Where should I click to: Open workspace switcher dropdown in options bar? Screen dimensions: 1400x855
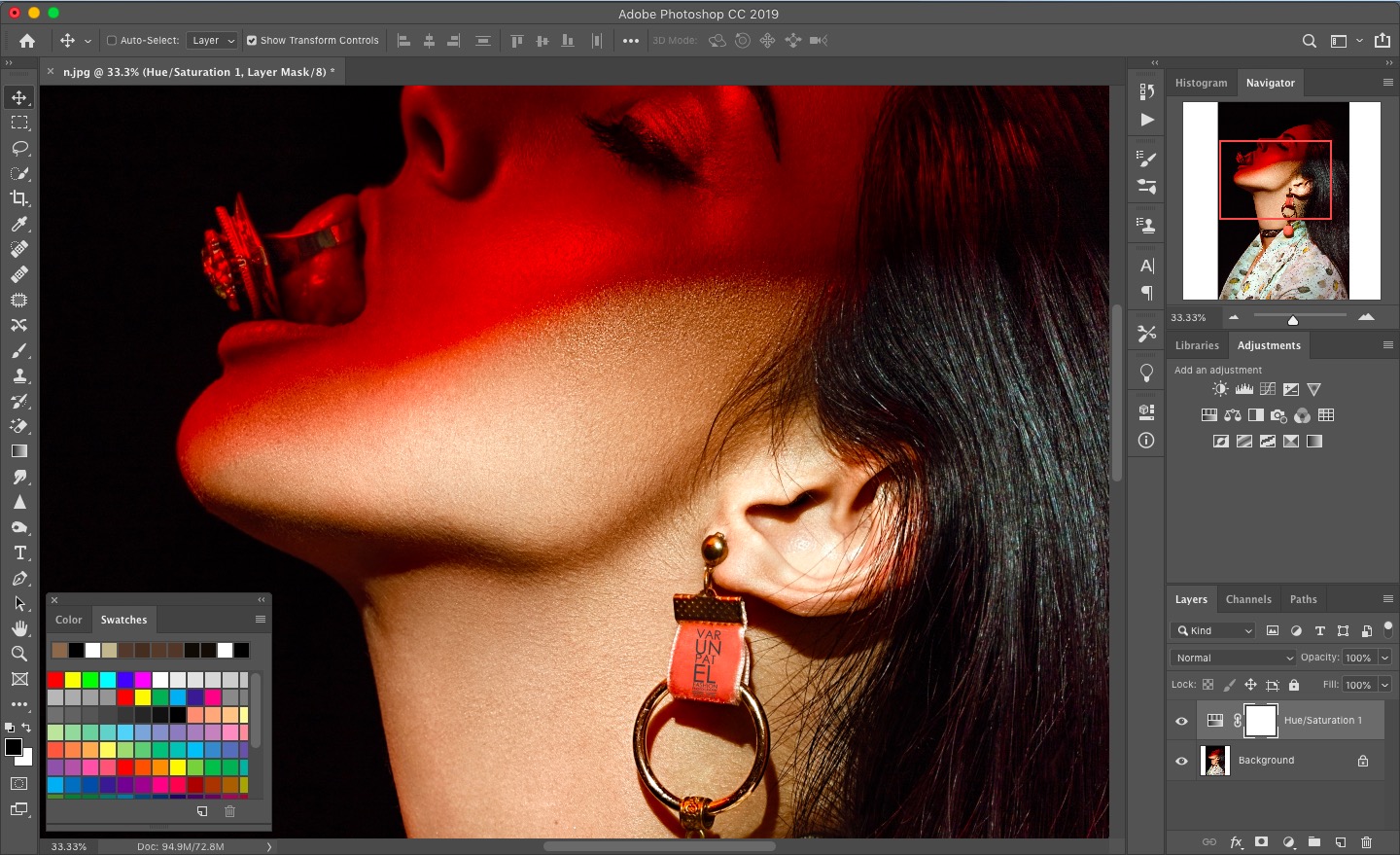pyautogui.click(x=1347, y=41)
